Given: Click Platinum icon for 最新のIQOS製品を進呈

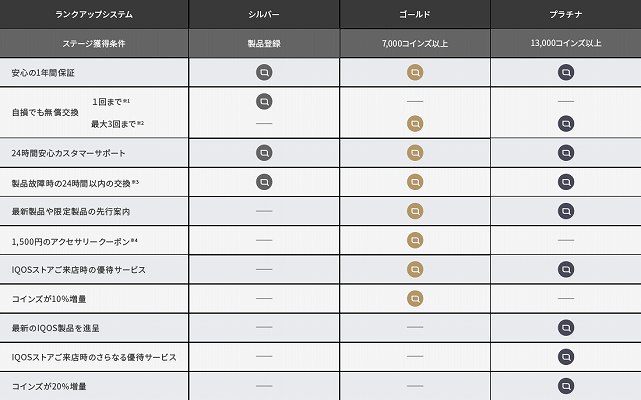Looking at the screenshot, I should (x=566, y=328).
